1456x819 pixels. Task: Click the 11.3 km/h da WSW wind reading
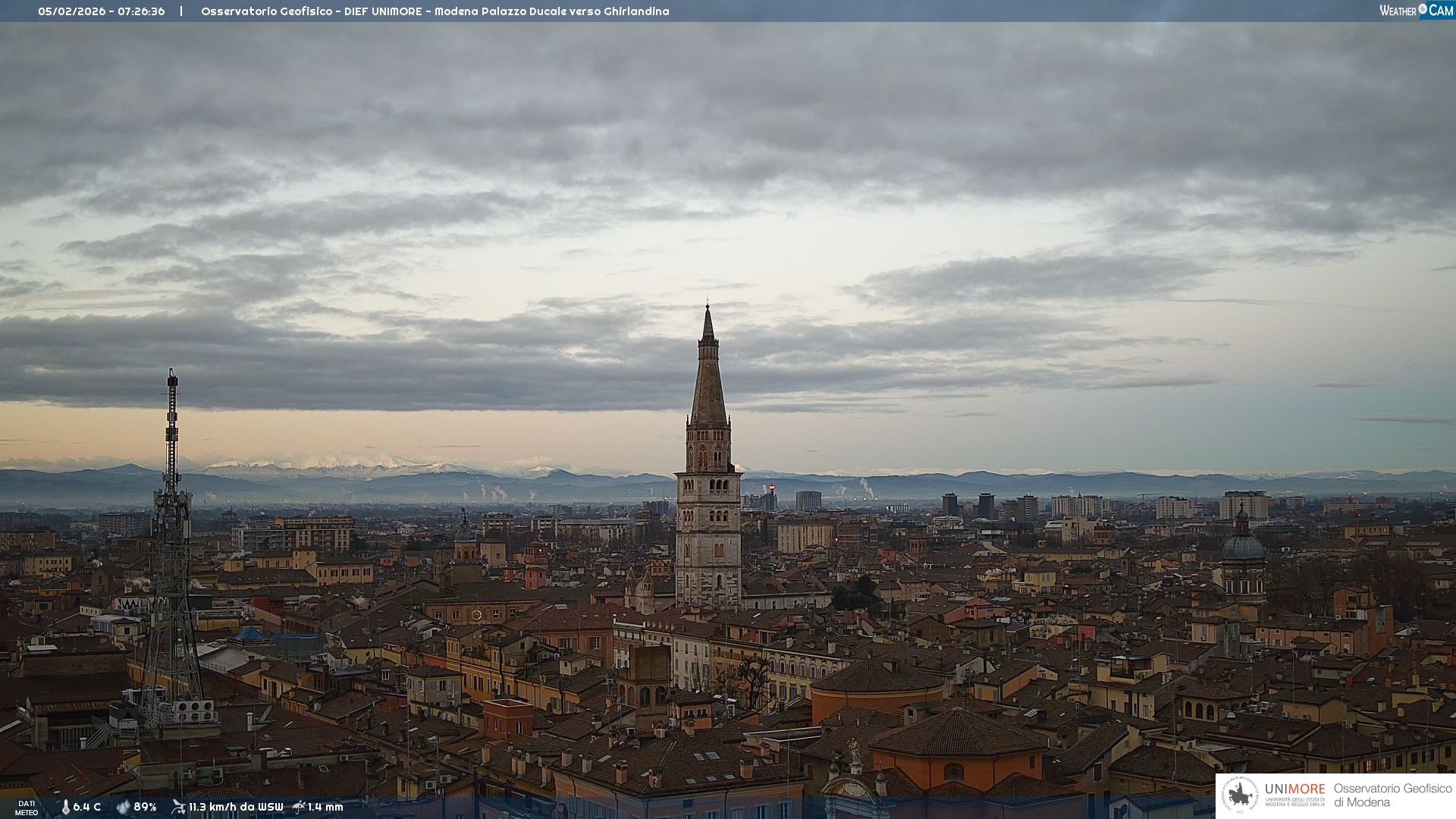pos(236,807)
